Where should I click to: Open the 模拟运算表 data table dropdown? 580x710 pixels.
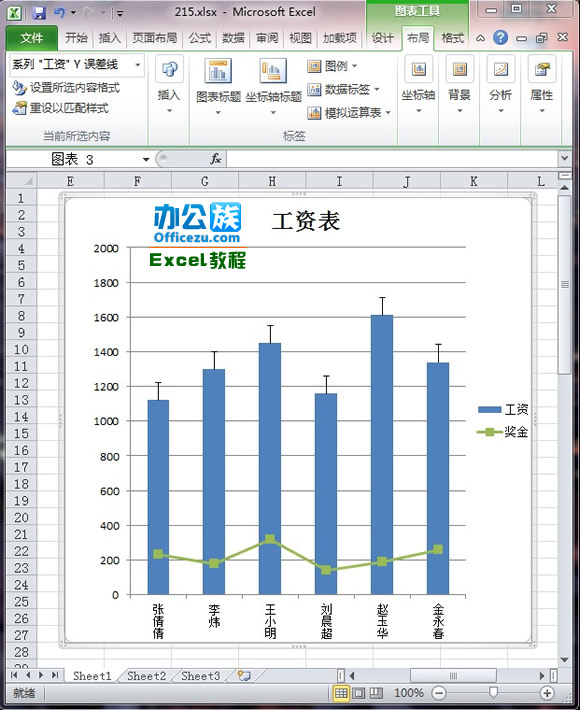[349, 113]
